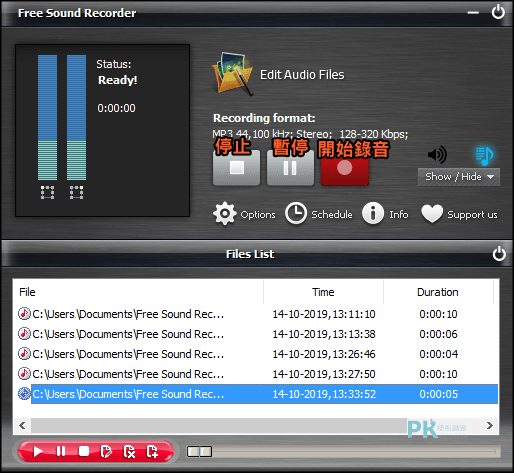Click the Pause recording button
This screenshot has height=473, width=514.
pos(290,168)
